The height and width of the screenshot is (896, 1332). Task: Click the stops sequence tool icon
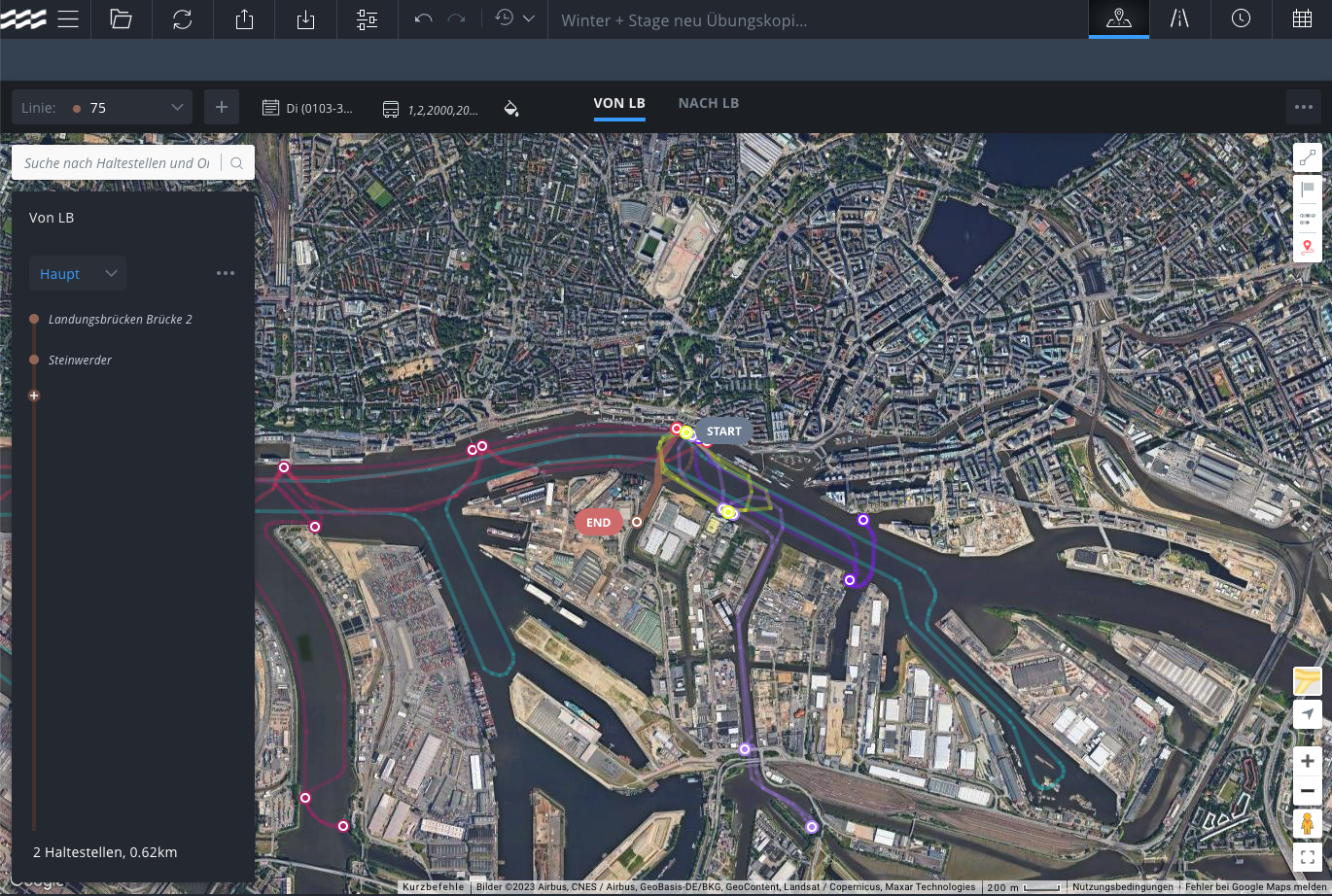[x=1307, y=218]
